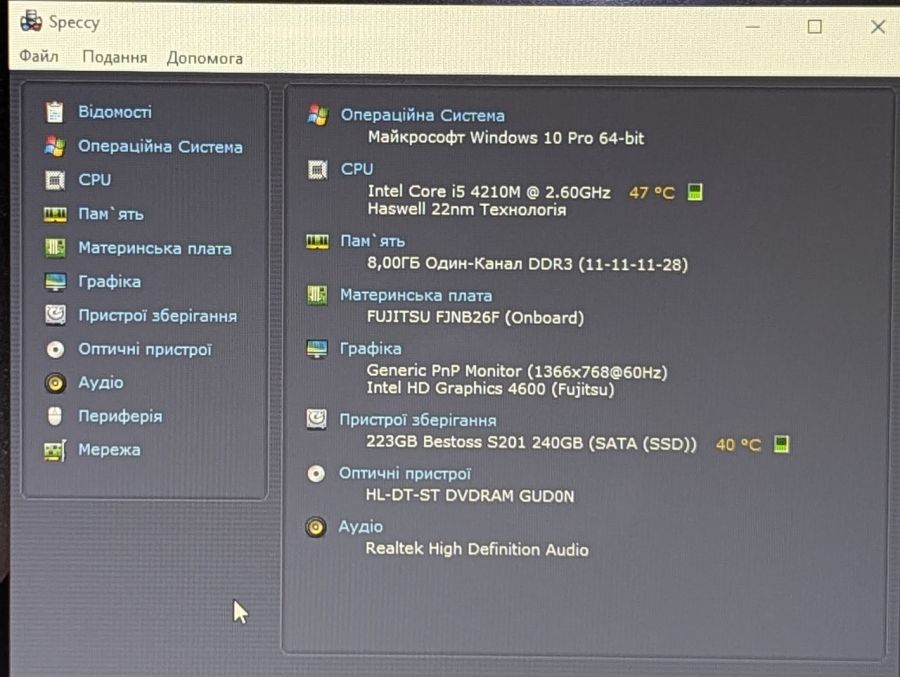
Task: Open Аудіо heading link in summary
Action: pos(360,527)
